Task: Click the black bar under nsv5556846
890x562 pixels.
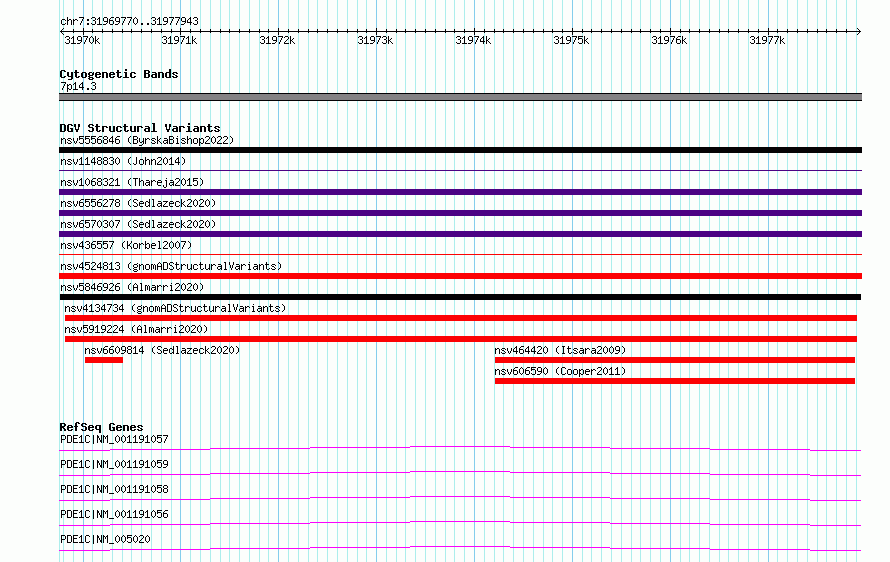Action: click(460, 150)
